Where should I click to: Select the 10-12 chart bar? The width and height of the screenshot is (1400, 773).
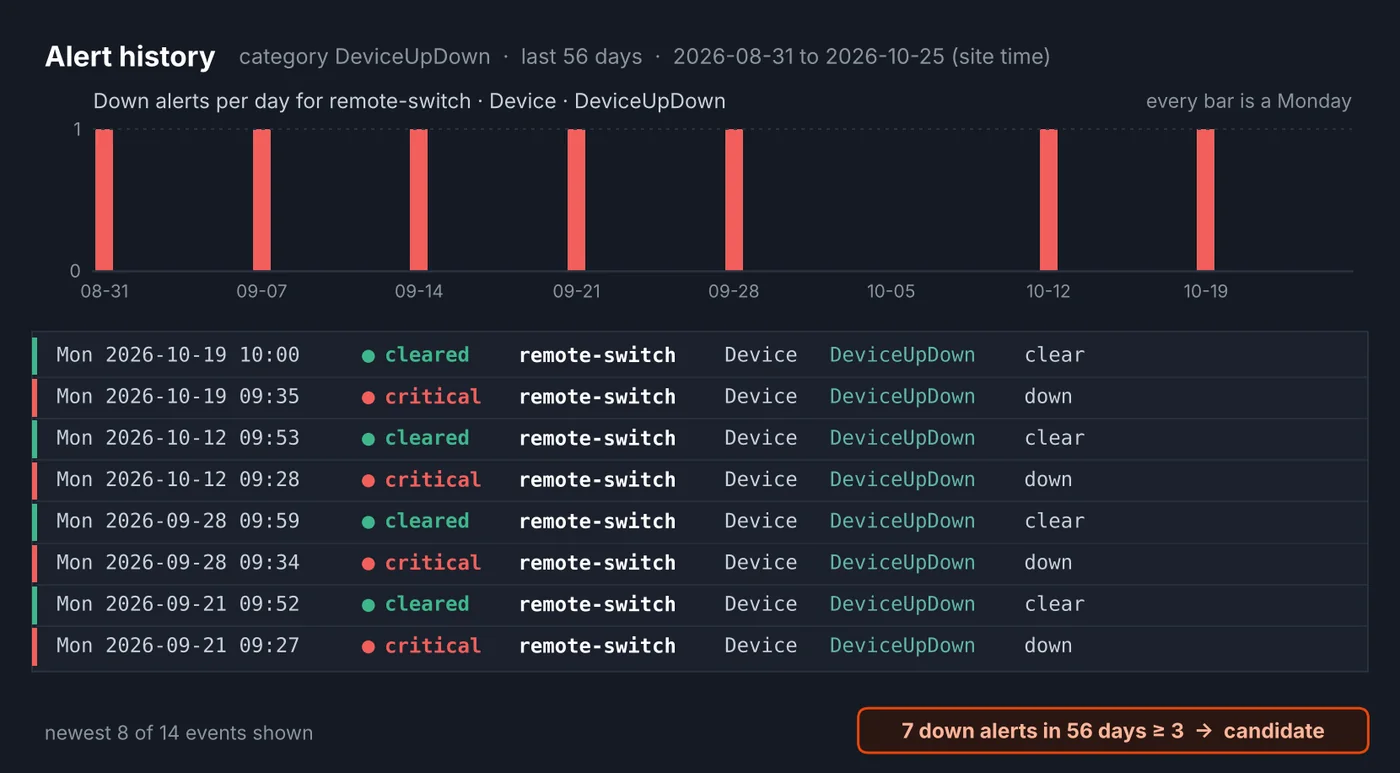click(1048, 200)
